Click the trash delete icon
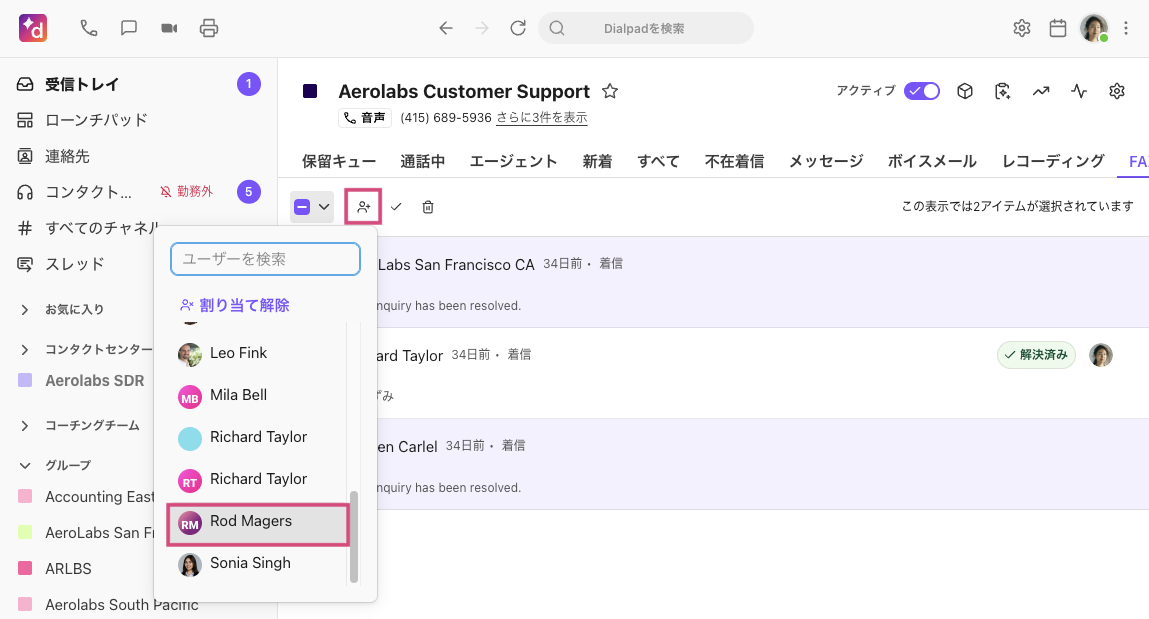The height and width of the screenshot is (619, 1149). click(x=428, y=207)
